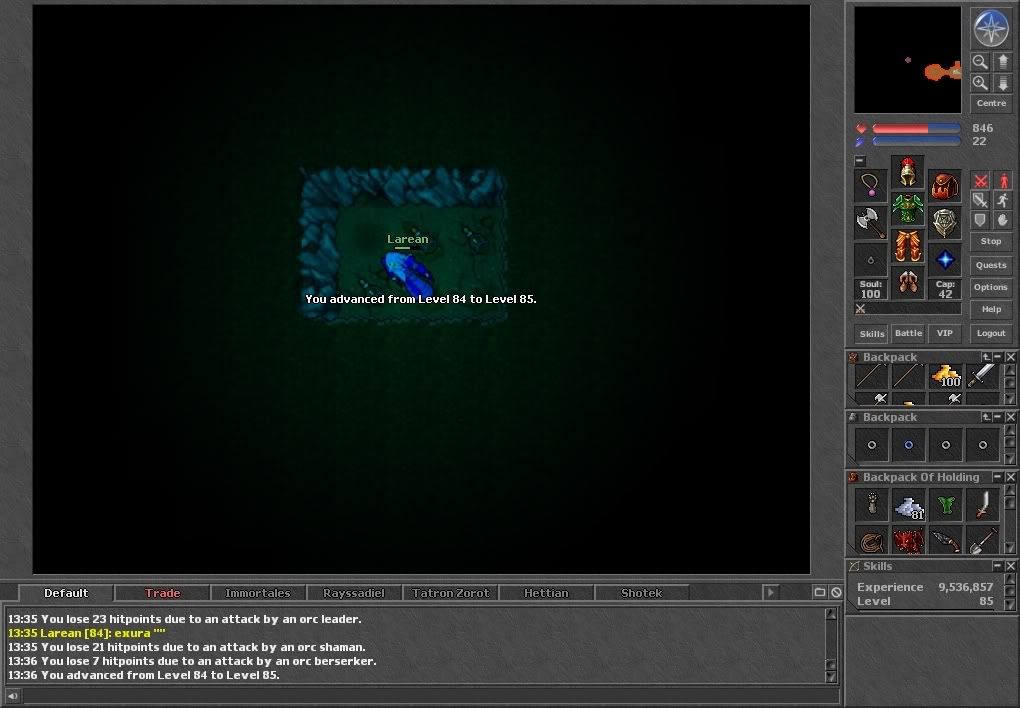Toggle chase opponent running figure
1020x708 pixels.
[x=1003, y=200]
